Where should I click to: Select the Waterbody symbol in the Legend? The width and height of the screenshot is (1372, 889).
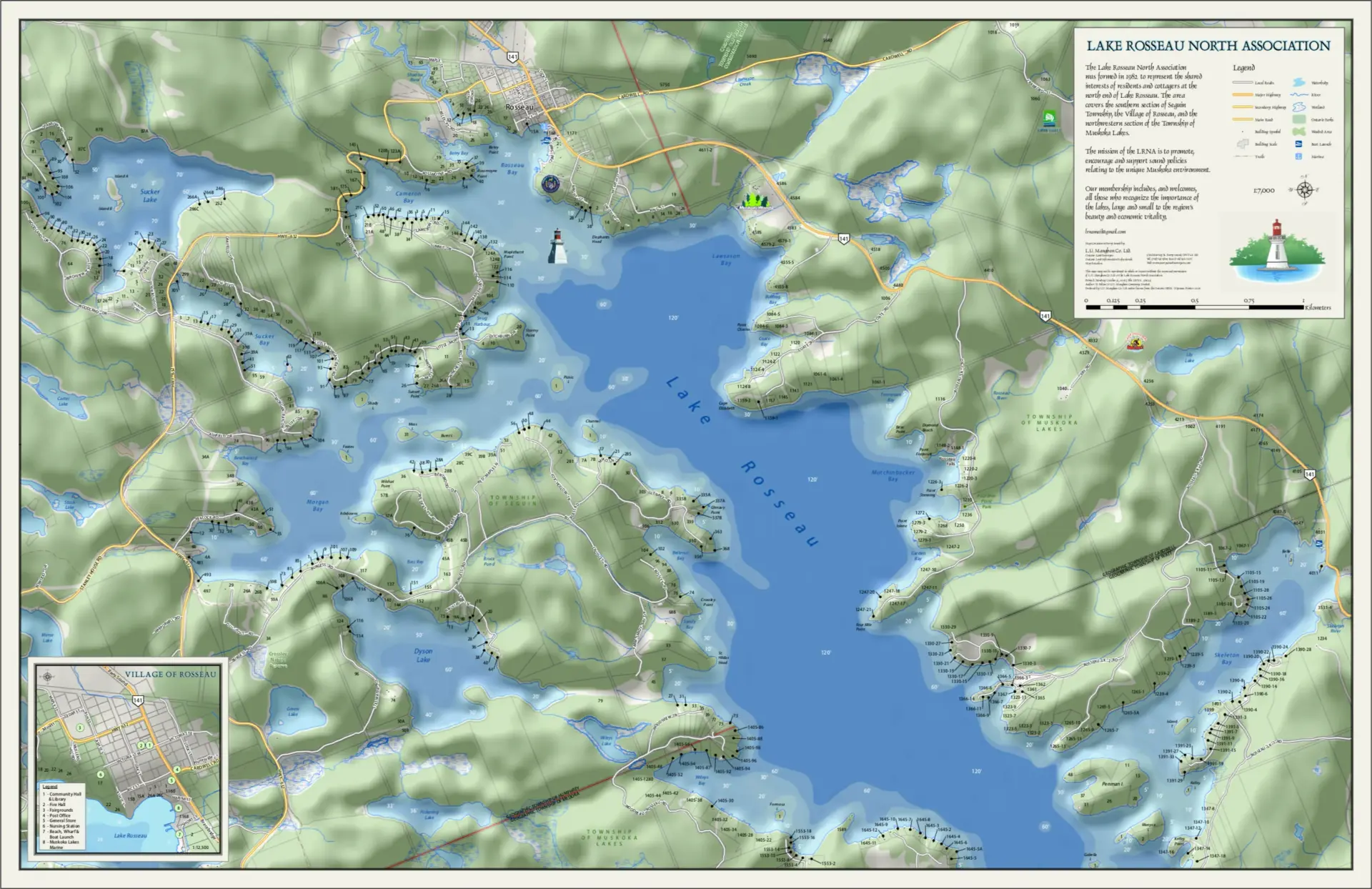pos(1298,82)
